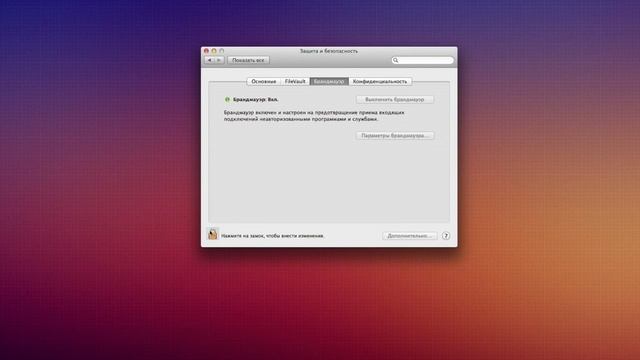Click the green firewall status indicator
Viewport: 640px width, 360px height.
tap(227, 99)
